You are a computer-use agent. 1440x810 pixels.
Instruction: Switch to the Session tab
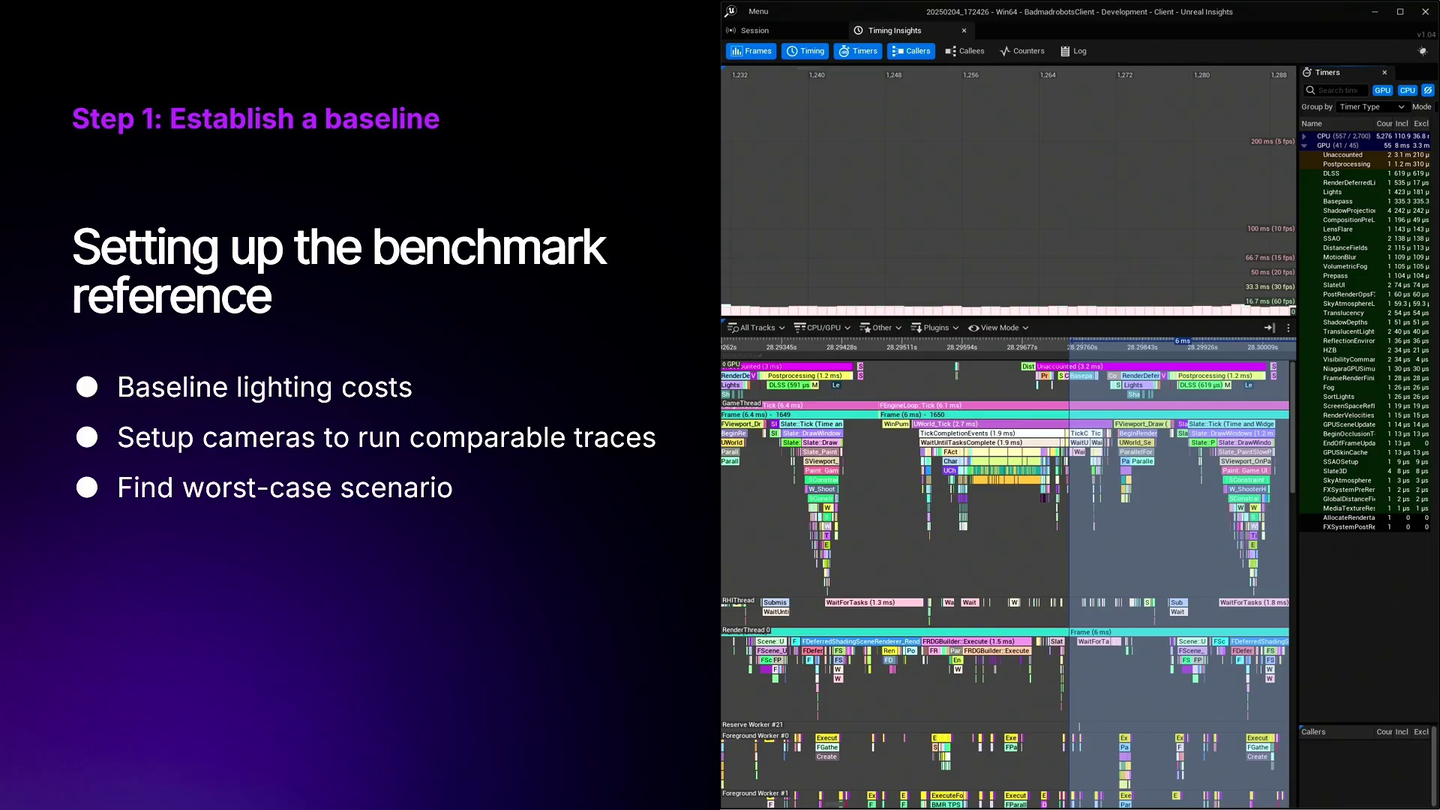(748, 31)
